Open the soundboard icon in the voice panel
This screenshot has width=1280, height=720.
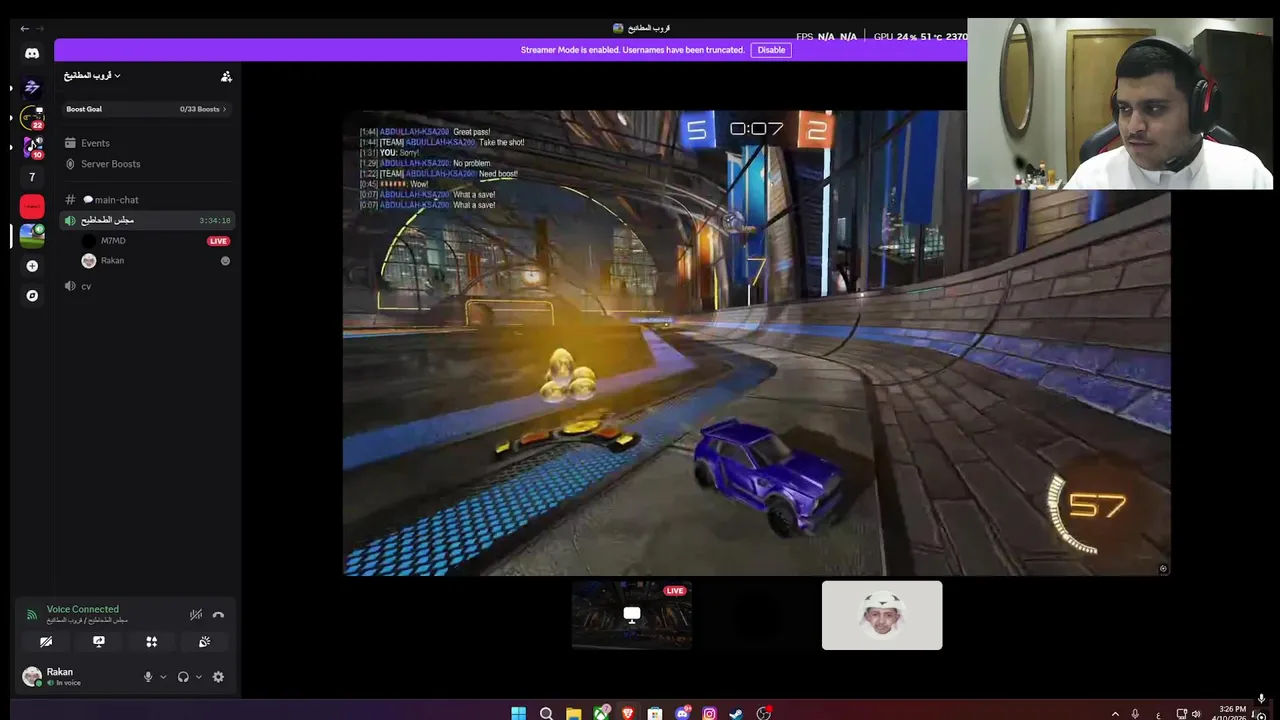click(204, 642)
